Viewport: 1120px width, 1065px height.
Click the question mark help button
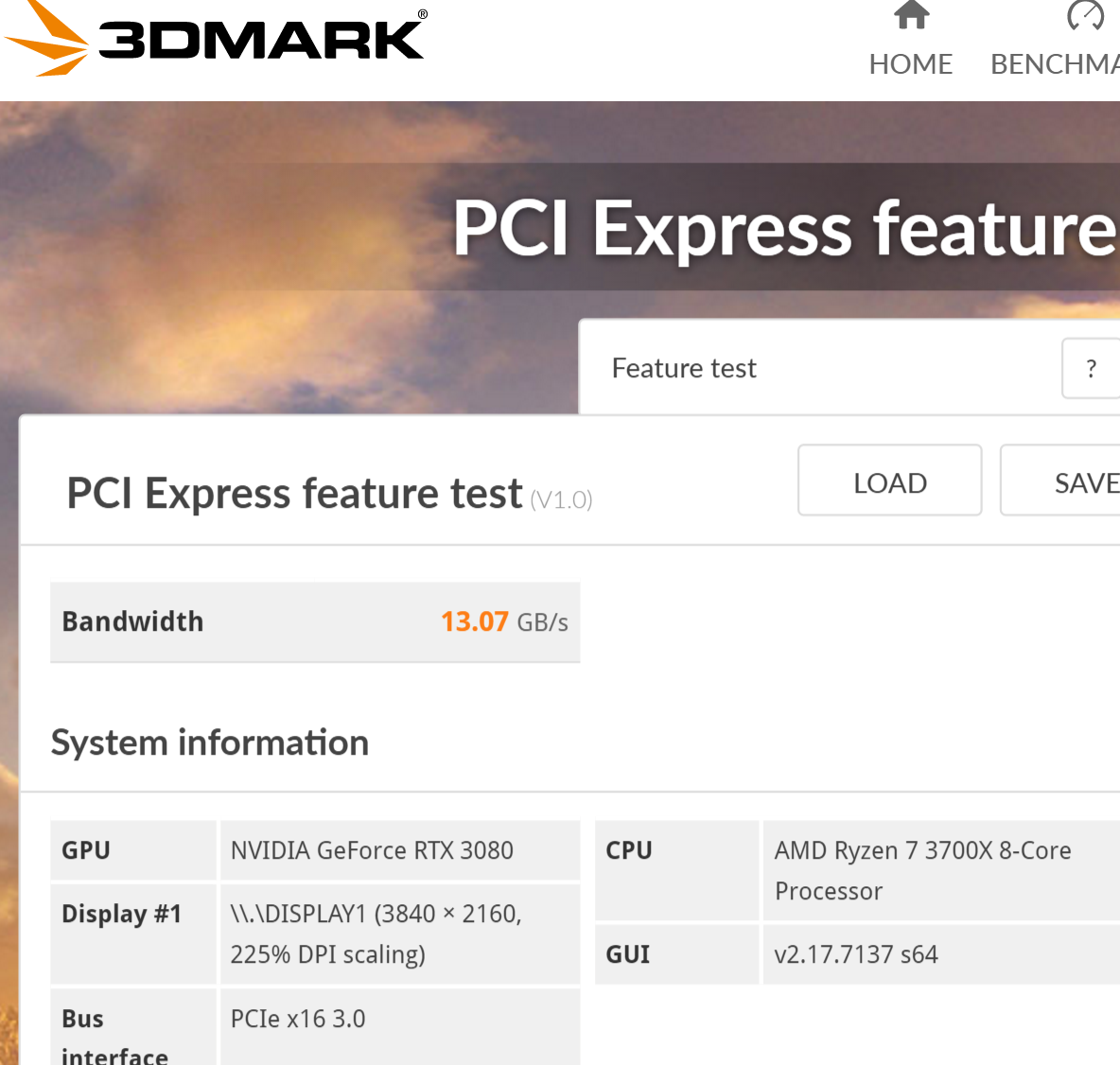(1091, 368)
